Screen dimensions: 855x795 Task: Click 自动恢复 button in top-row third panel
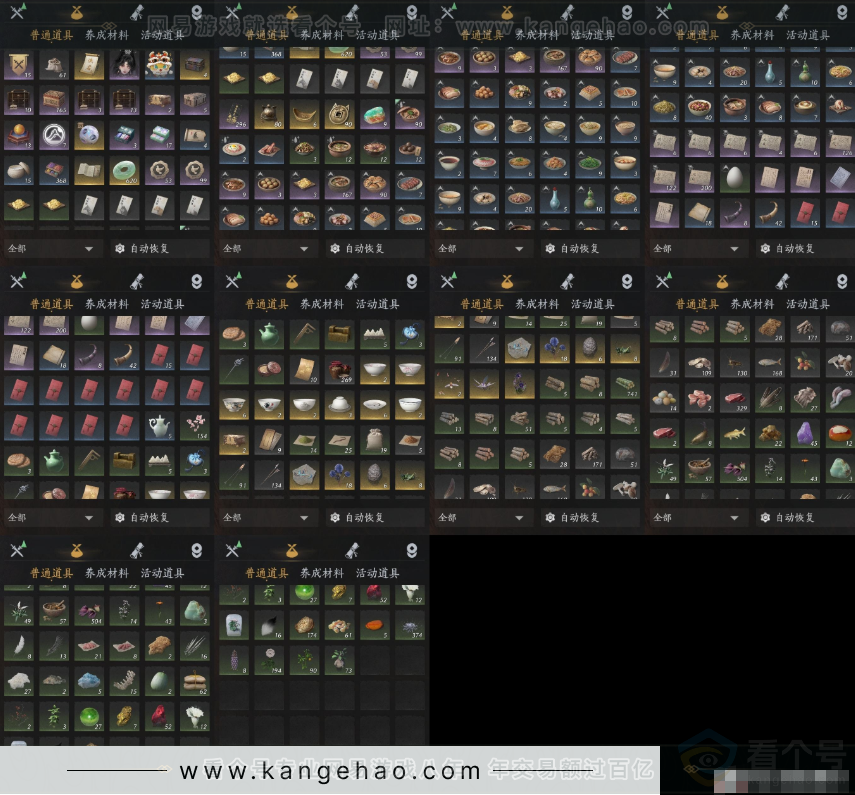591,249
